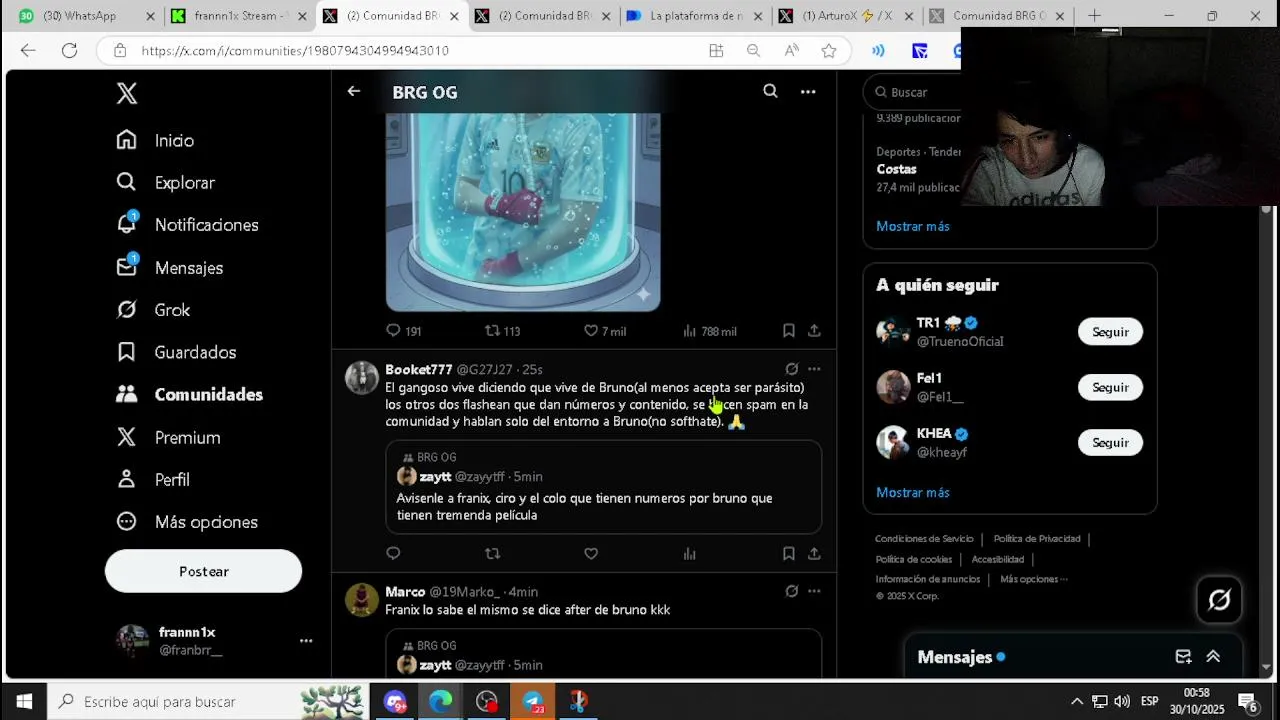The width and height of the screenshot is (1280, 720).
Task: Open Explorar in the sidebar
Action: tap(165, 183)
